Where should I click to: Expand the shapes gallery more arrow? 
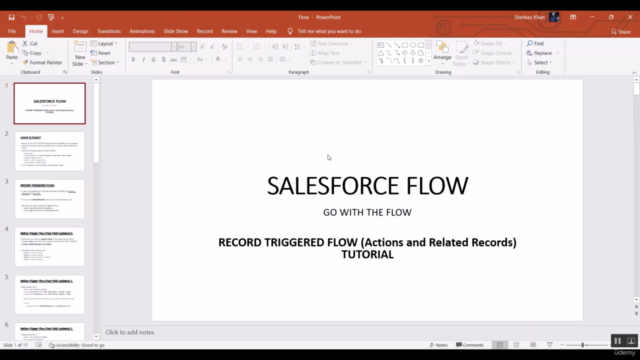tap(429, 61)
